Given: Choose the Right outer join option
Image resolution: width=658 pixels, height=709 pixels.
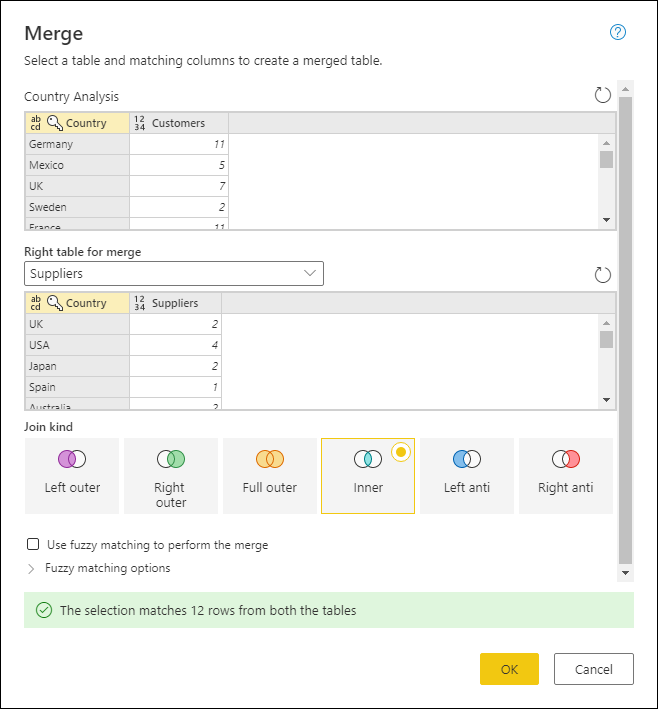Looking at the screenshot, I should click(171, 475).
